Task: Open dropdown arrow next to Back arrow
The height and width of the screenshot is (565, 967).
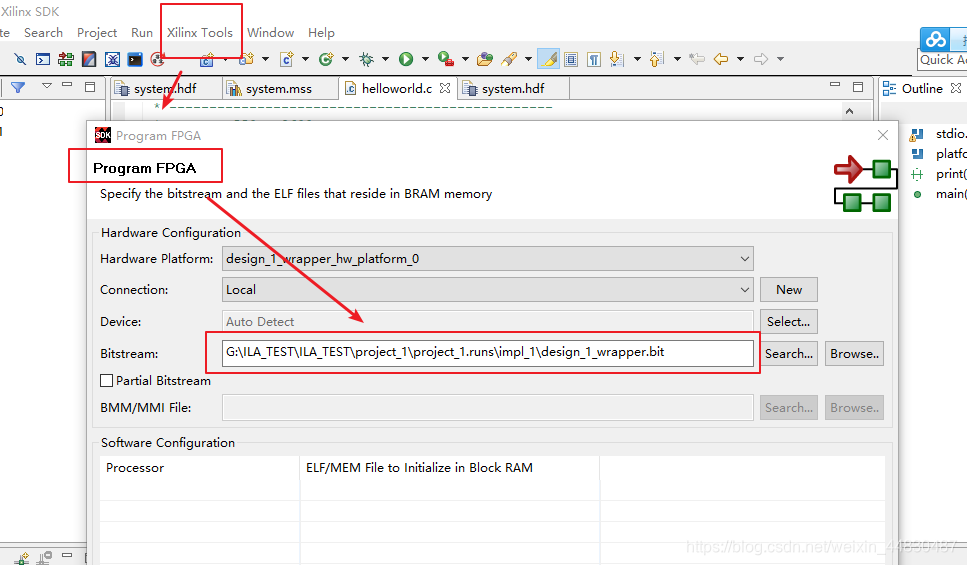Action: (x=740, y=59)
